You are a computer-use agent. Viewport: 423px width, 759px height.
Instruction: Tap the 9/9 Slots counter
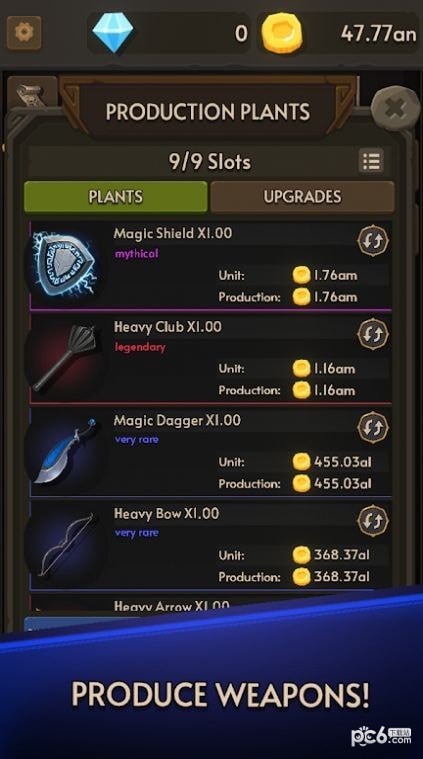click(210, 162)
